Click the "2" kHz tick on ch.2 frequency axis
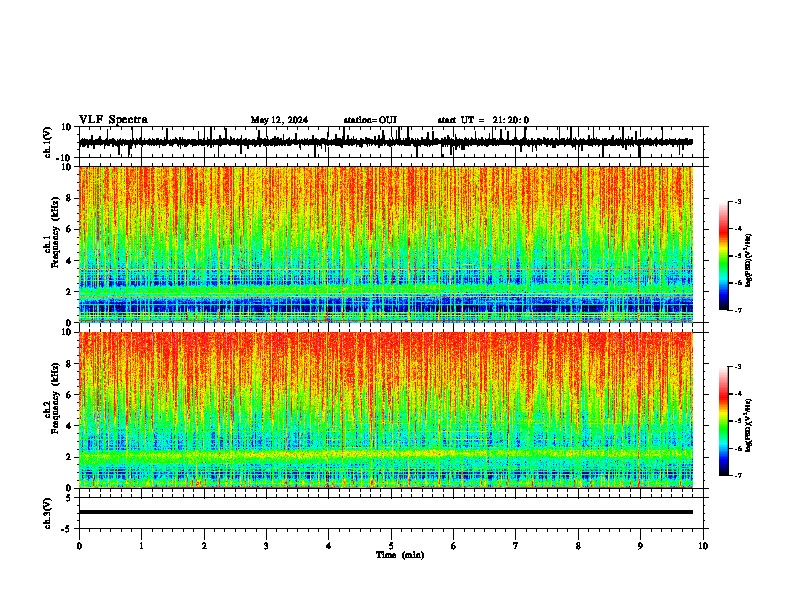The image size is (792, 612). pyautogui.click(x=69, y=457)
